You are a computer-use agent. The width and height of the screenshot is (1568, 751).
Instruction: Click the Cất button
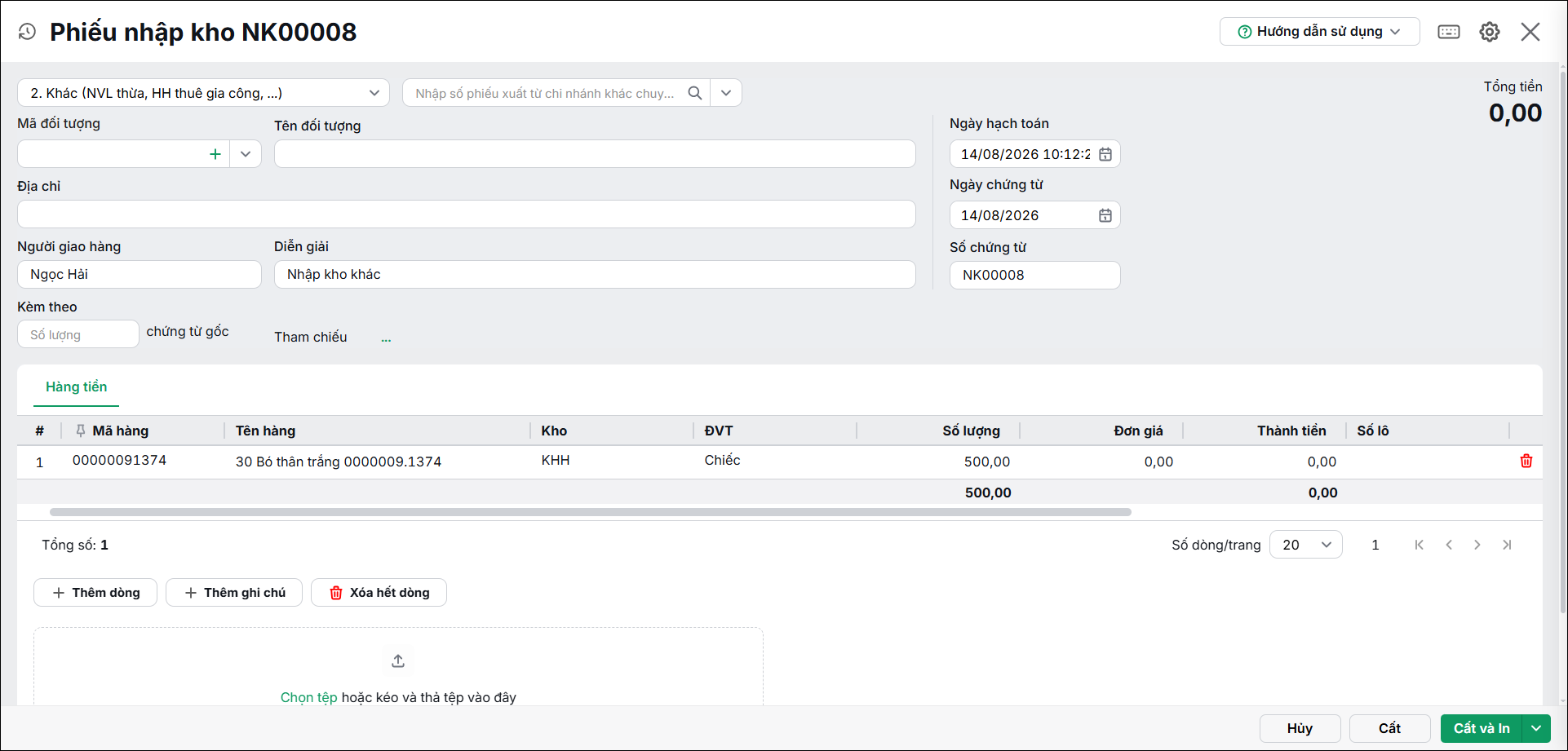[x=1390, y=728]
